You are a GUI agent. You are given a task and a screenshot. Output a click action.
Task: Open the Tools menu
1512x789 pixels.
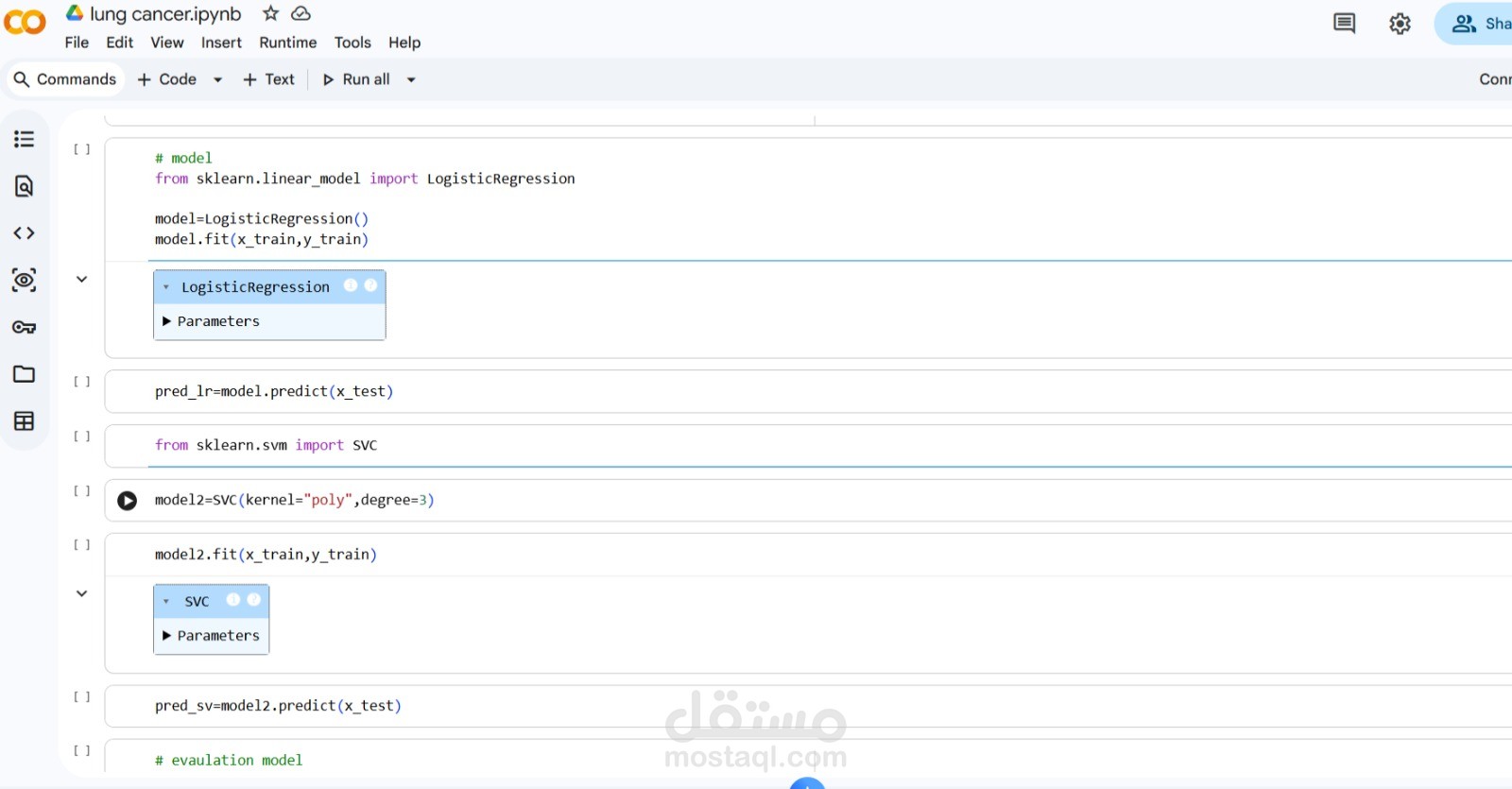click(x=352, y=43)
